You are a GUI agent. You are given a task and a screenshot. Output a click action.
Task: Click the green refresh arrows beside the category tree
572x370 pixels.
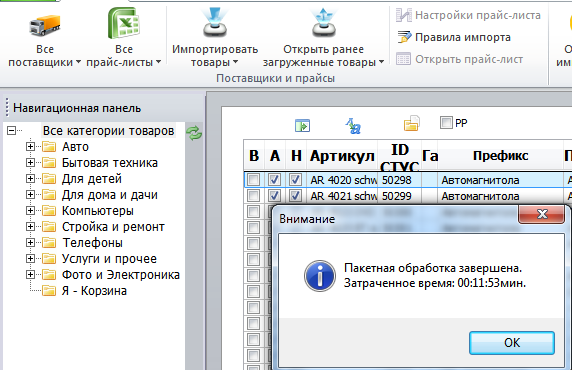point(194,133)
